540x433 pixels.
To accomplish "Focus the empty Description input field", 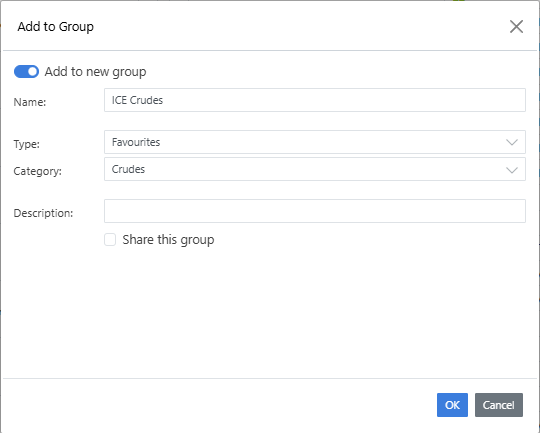I will click(315, 211).
